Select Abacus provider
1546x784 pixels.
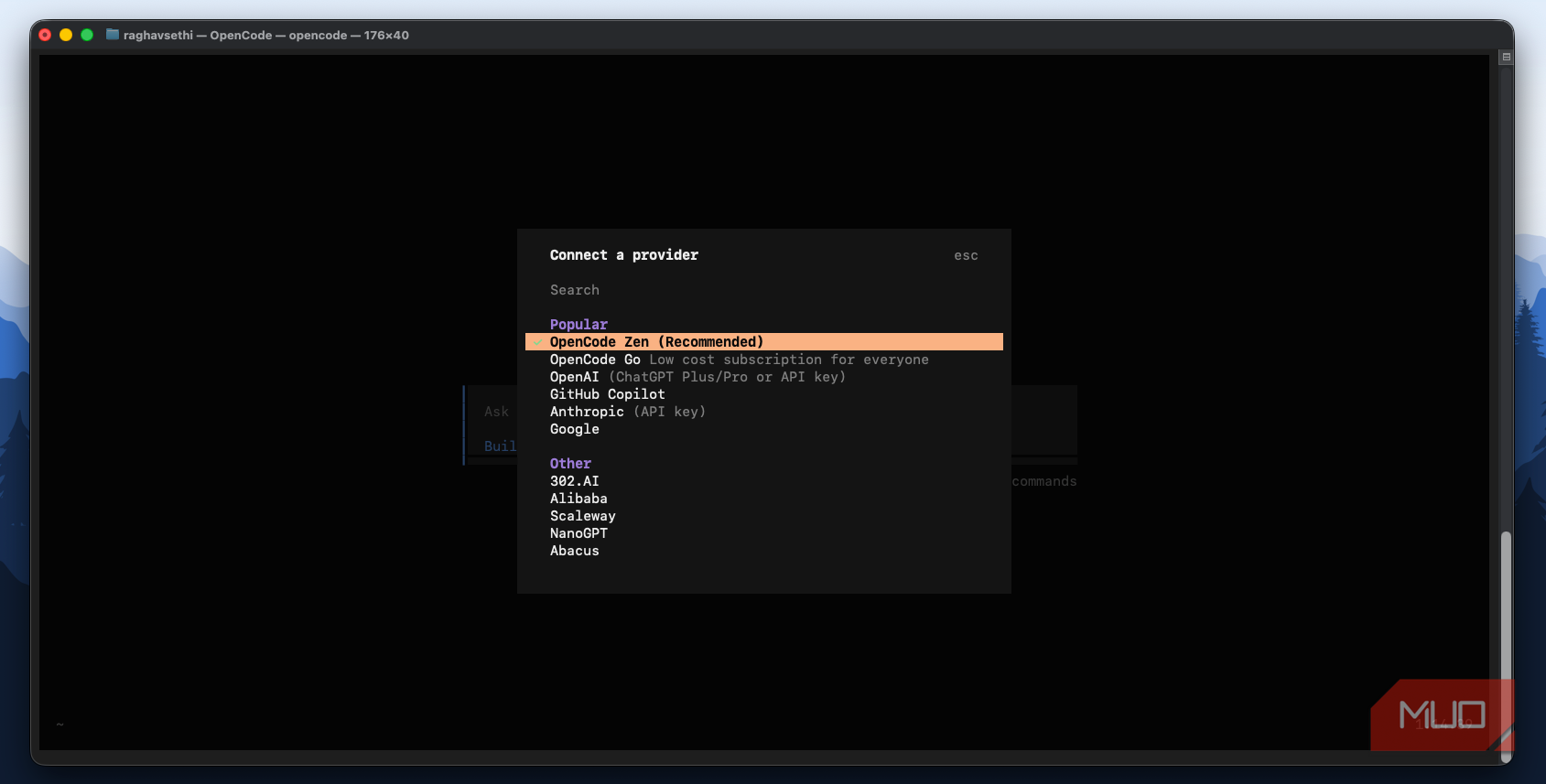point(764,551)
